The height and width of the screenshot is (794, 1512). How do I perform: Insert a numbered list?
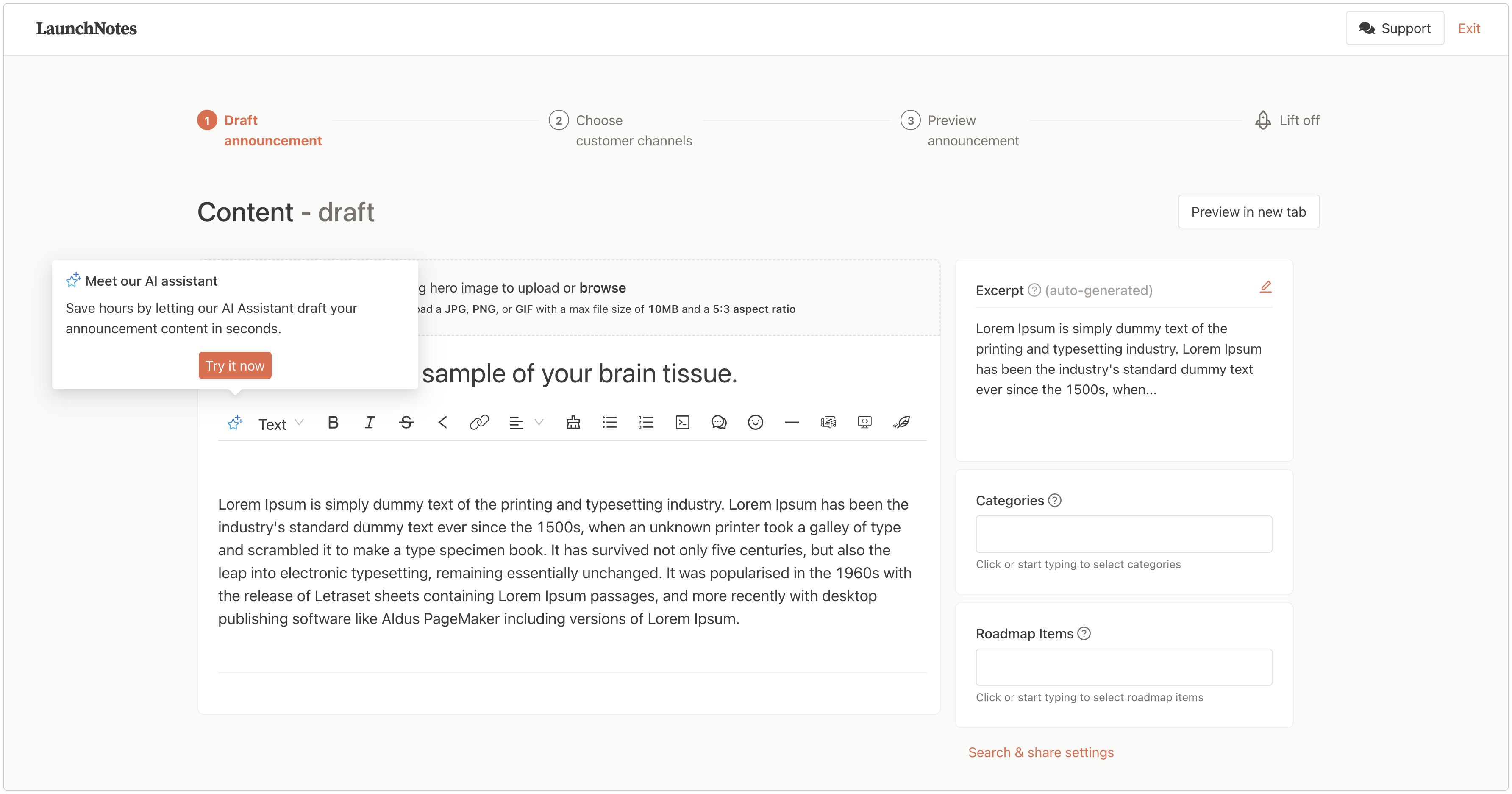[x=646, y=422]
